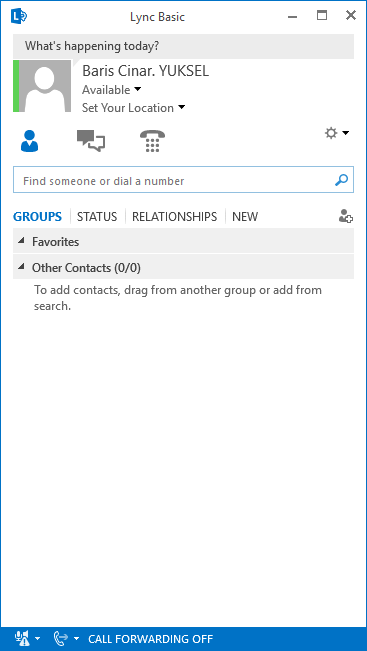Click the name Baris Cinar. YUKSEL

(145, 71)
